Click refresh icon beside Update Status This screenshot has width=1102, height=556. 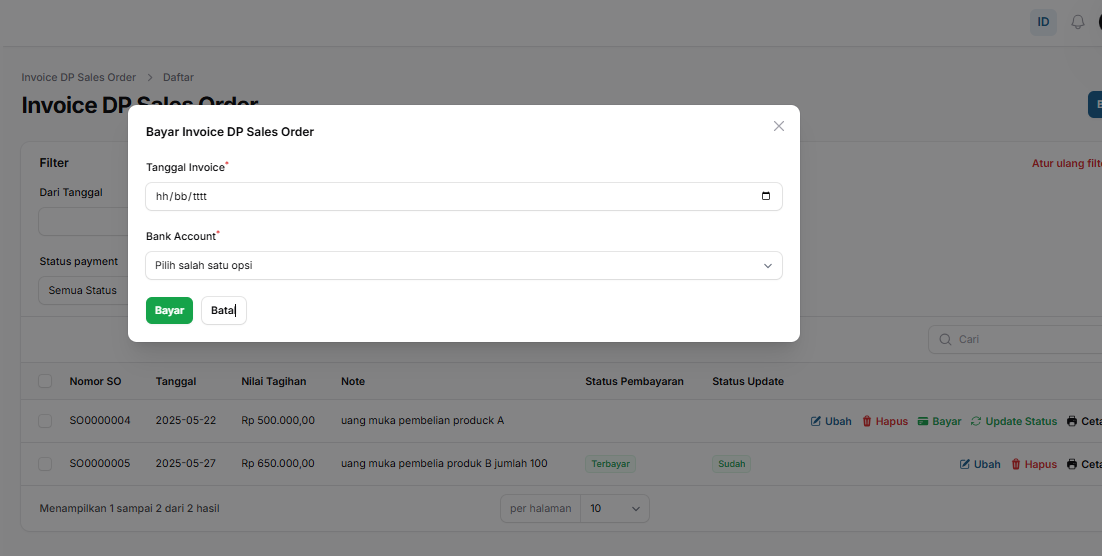(x=976, y=421)
